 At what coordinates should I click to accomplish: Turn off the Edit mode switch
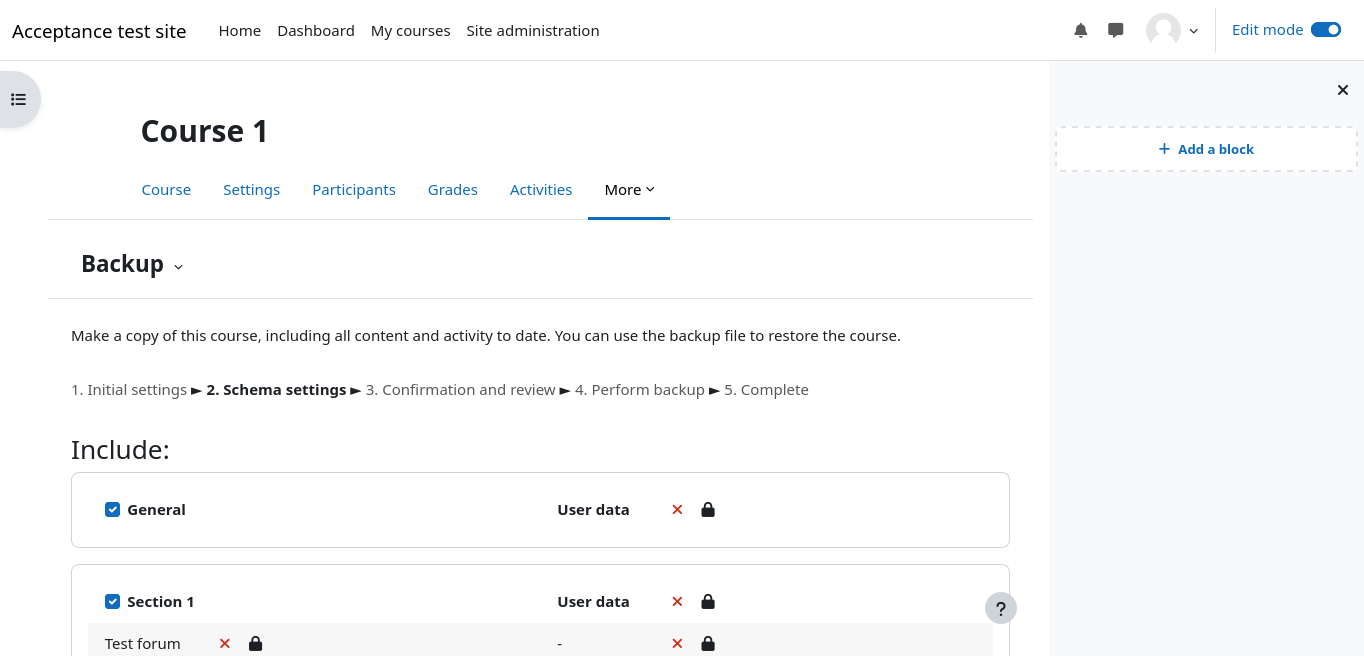coord(1325,30)
